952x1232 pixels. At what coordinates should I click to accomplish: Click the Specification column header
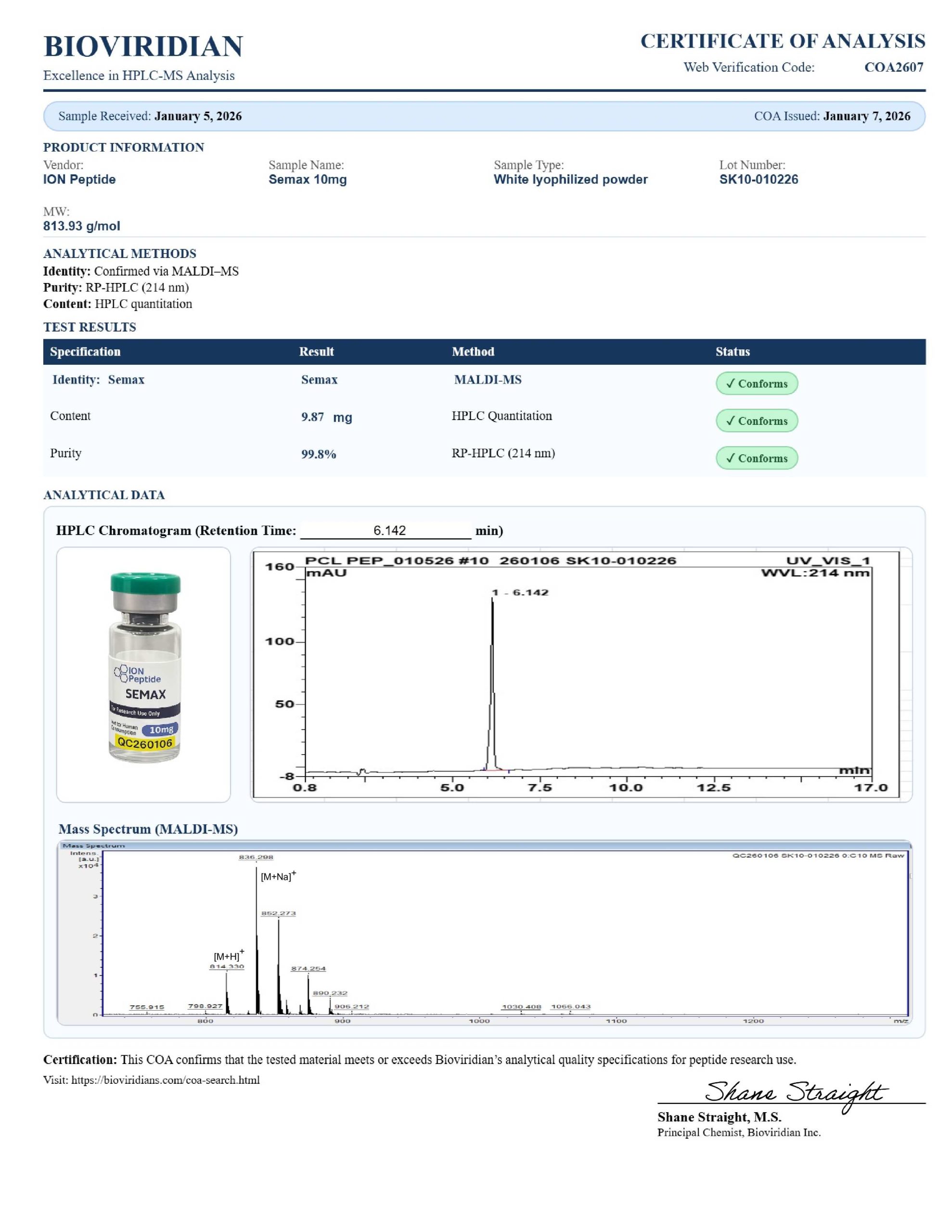[x=85, y=351]
